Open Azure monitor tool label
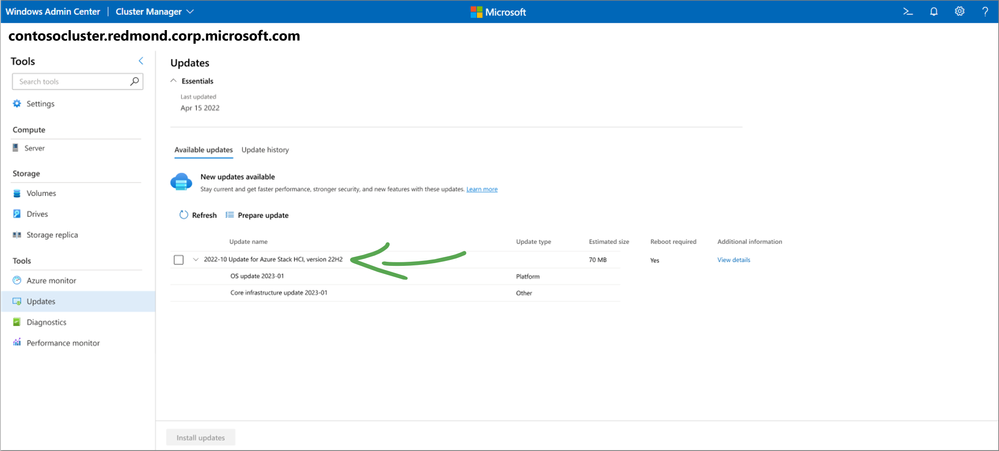 [51, 280]
